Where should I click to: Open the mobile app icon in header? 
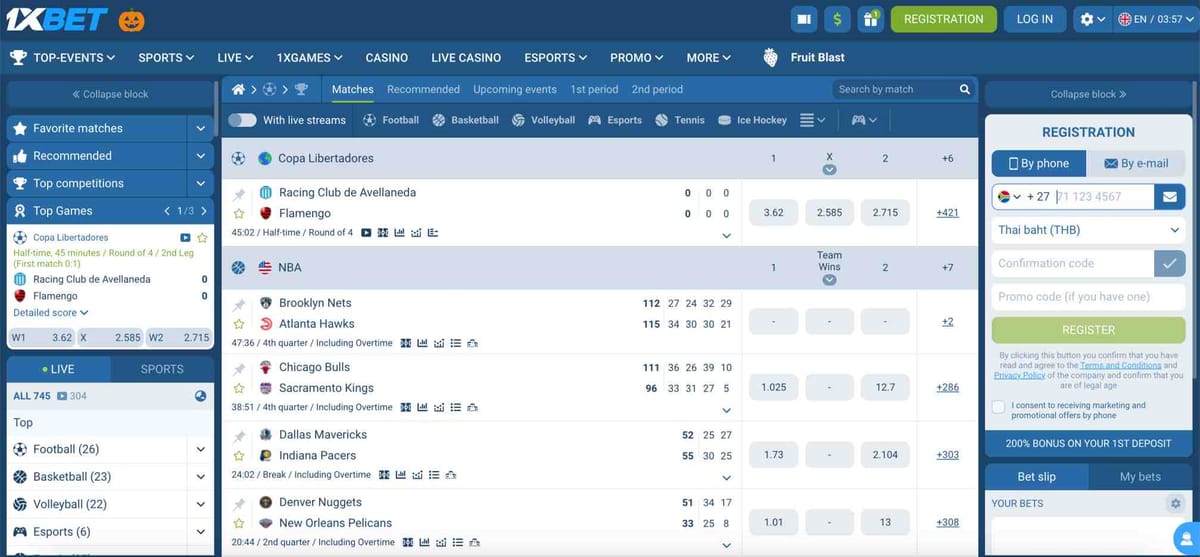[x=804, y=19]
